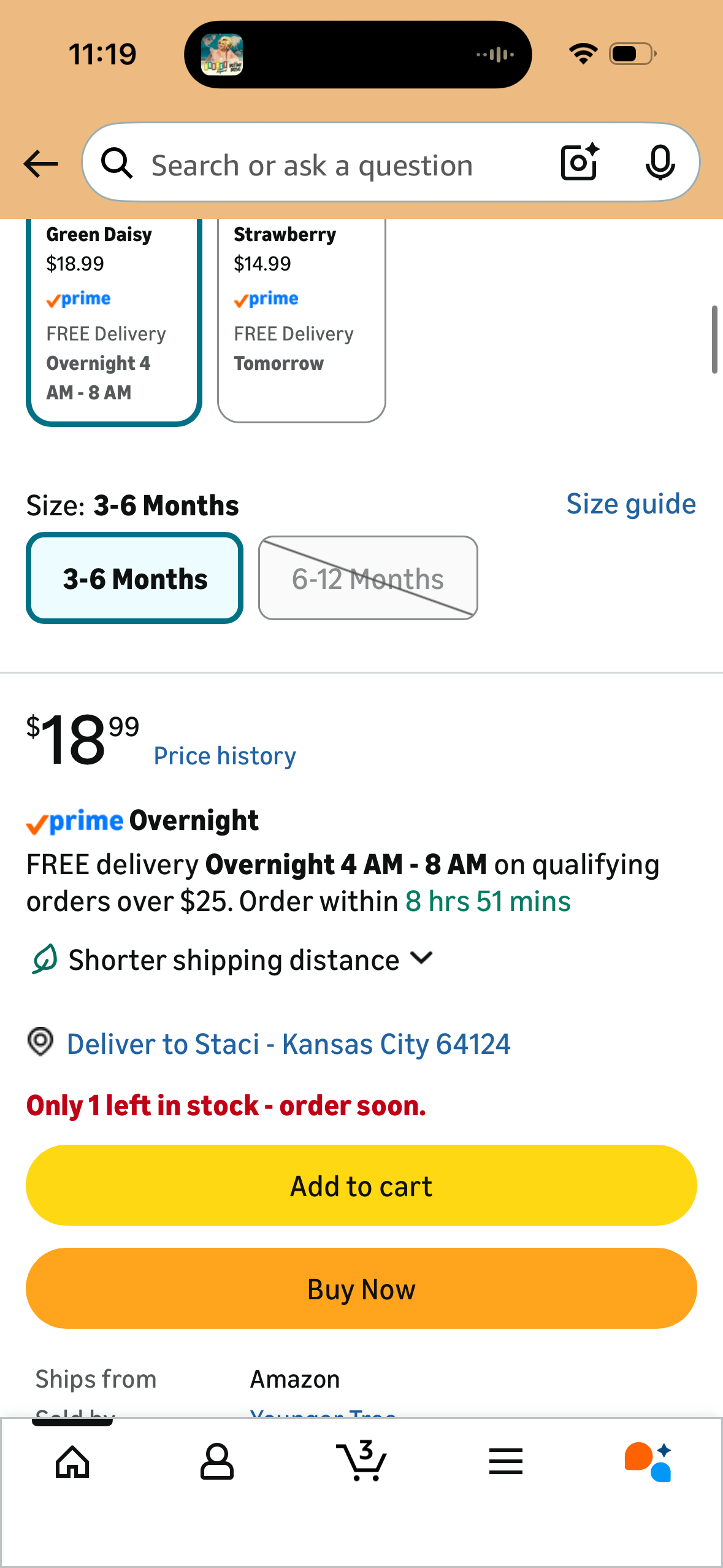723x1568 pixels.
Task: Tap the microphone voice search icon
Action: click(660, 163)
